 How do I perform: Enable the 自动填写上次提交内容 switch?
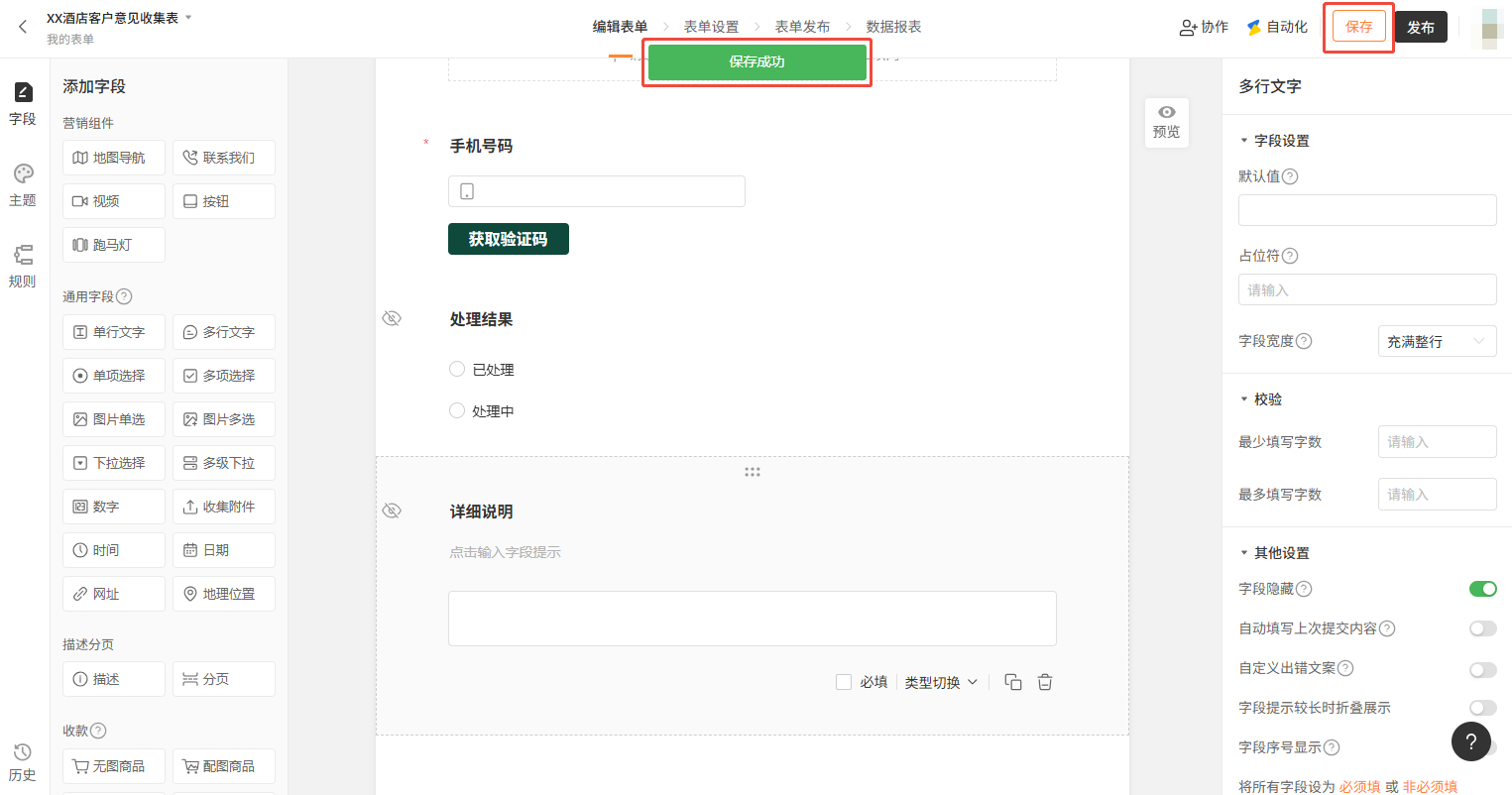point(1482,628)
